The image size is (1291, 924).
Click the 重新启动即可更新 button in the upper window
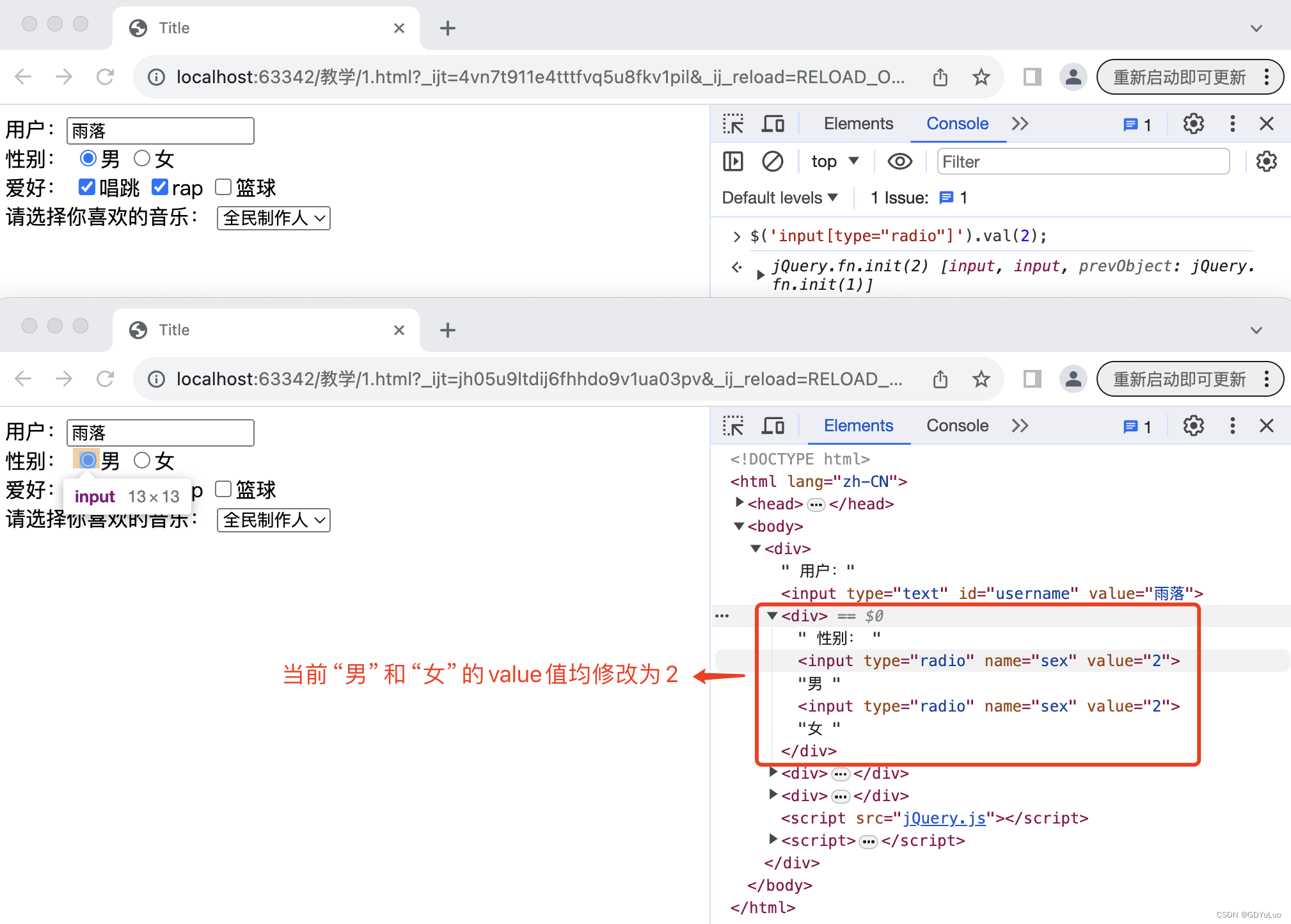click(x=1180, y=77)
